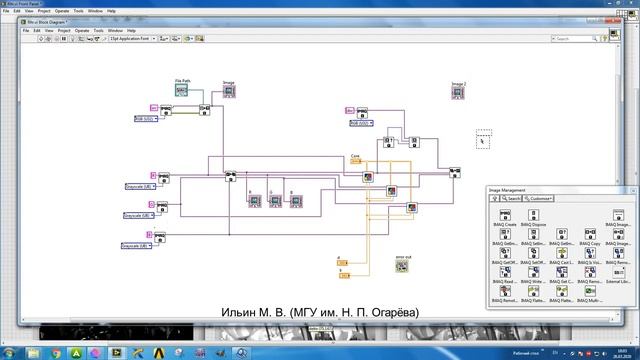Pick IMAQ Read Image And Vision Info from palette
Image resolution: width=640 pixels, height=360 pixels.
[505, 272]
